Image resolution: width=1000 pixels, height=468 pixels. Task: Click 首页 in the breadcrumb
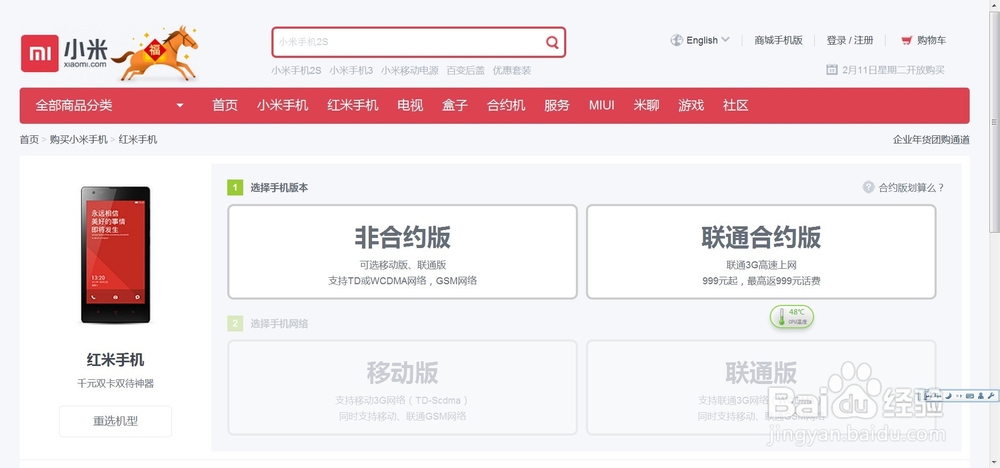(29, 140)
